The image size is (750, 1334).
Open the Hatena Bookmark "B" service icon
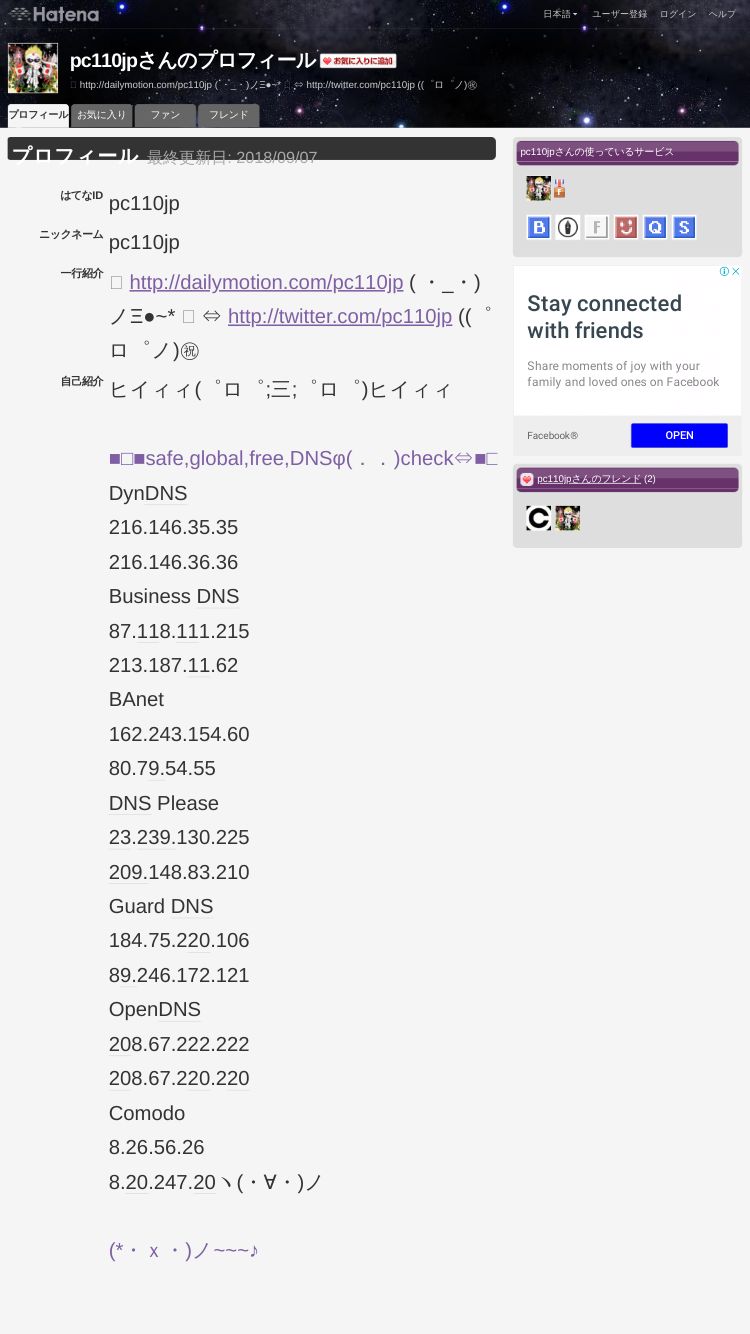tap(539, 227)
